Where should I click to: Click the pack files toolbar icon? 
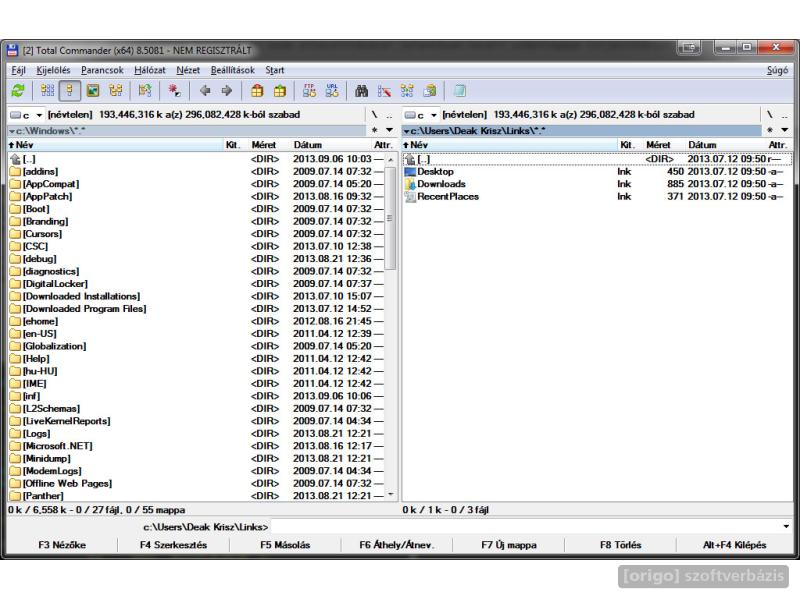257,91
